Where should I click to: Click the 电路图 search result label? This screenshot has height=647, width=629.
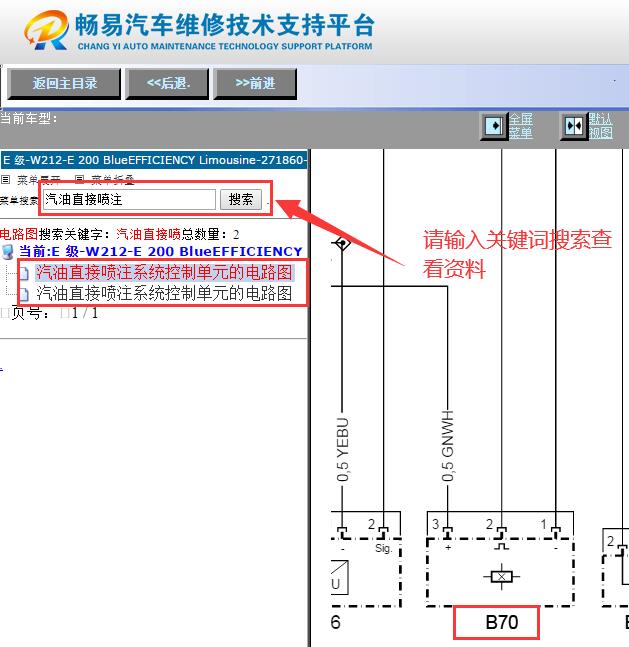pos(19,234)
